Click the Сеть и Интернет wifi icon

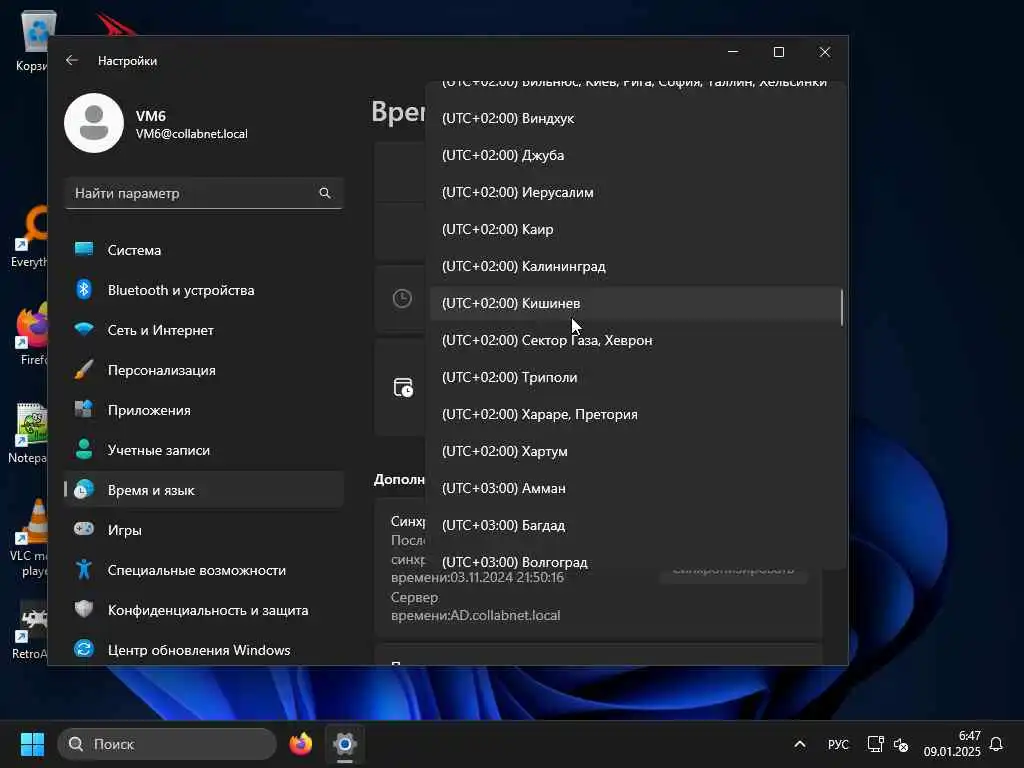click(84, 329)
